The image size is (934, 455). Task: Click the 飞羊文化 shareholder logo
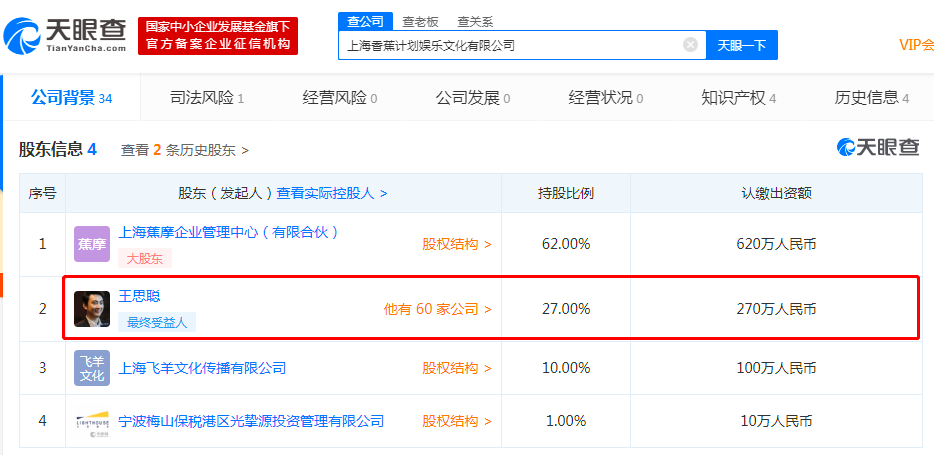92,368
